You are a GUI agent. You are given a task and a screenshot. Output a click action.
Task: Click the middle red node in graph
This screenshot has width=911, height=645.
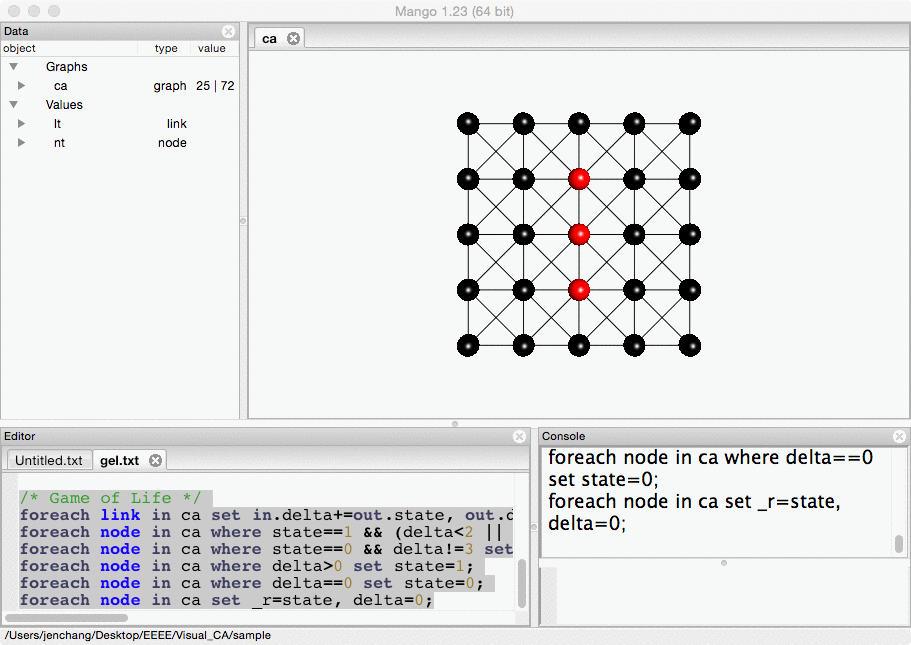[578, 234]
